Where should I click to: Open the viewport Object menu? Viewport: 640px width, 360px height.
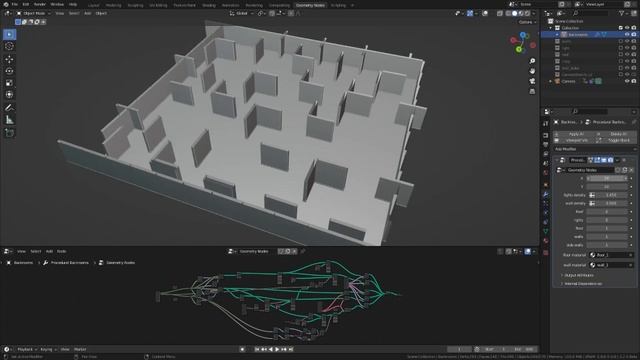tap(101, 13)
